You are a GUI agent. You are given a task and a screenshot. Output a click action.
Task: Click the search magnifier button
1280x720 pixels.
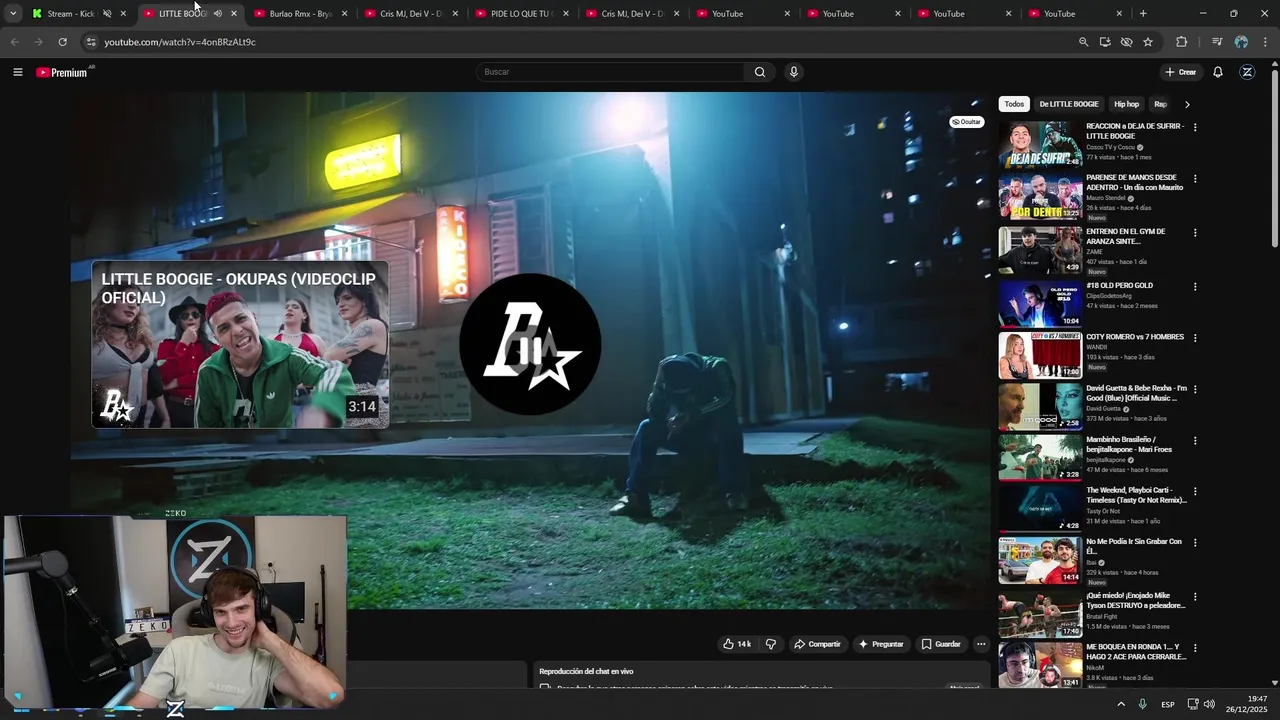pyautogui.click(x=759, y=72)
